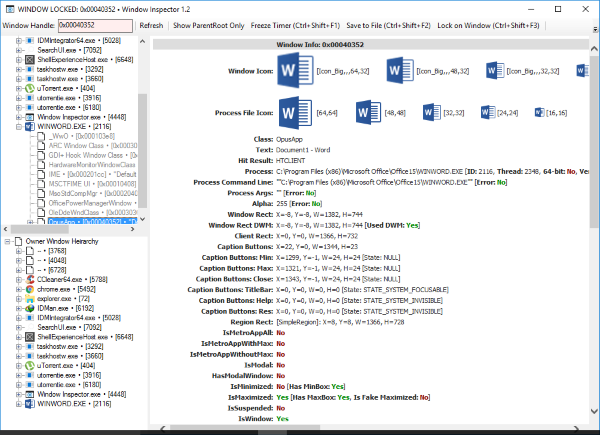The image size is (600, 435).
Task: Toggle Show ParentRoot Only
Action: (x=209, y=26)
